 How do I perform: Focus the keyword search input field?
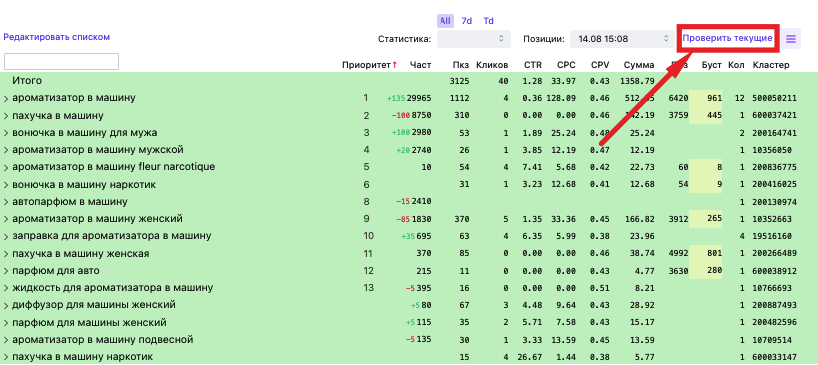click(x=62, y=62)
